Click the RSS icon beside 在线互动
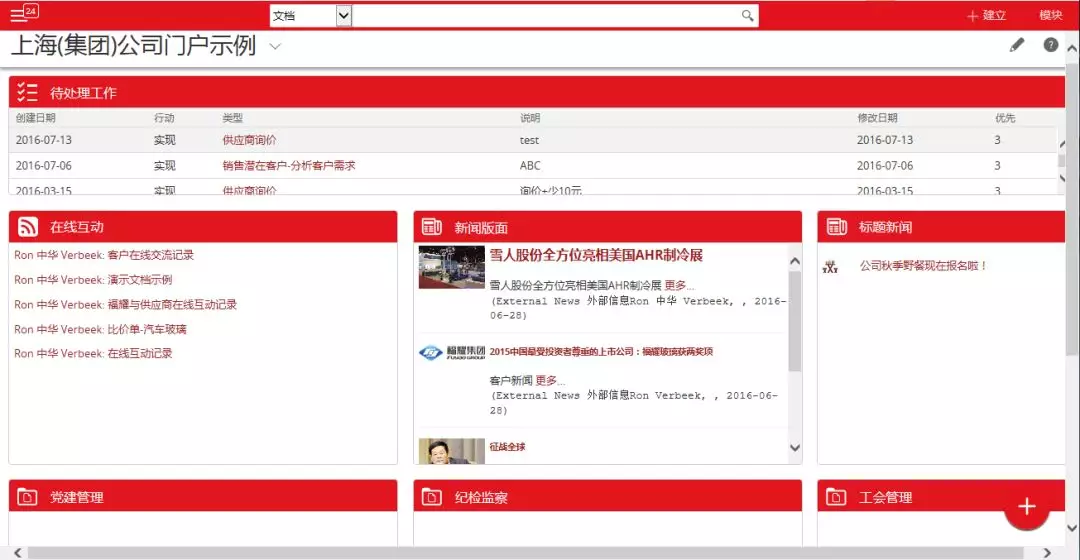The image size is (1080, 560). [x=28, y=227]
